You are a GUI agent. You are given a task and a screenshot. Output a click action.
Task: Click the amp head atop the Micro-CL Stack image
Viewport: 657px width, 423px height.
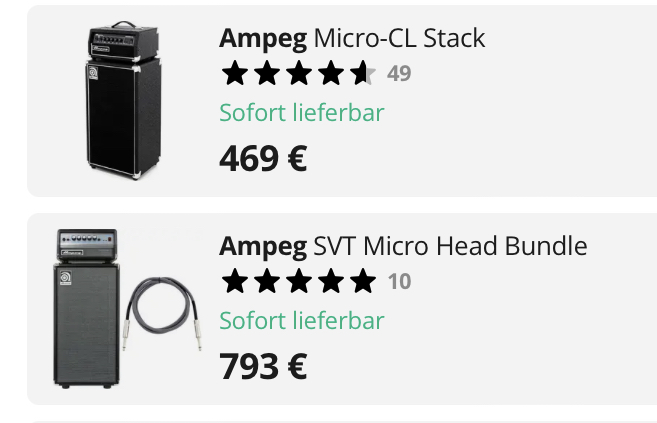(x=122, y=42)
